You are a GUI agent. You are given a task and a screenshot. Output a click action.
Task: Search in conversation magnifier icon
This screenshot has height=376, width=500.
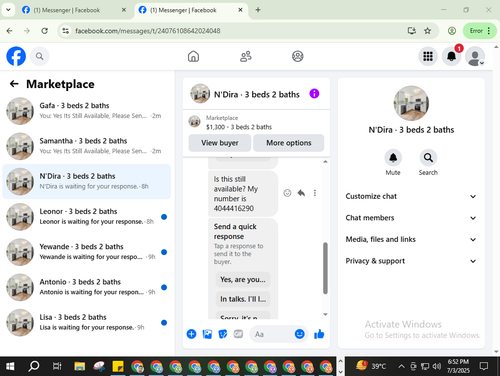coord(428,157)
